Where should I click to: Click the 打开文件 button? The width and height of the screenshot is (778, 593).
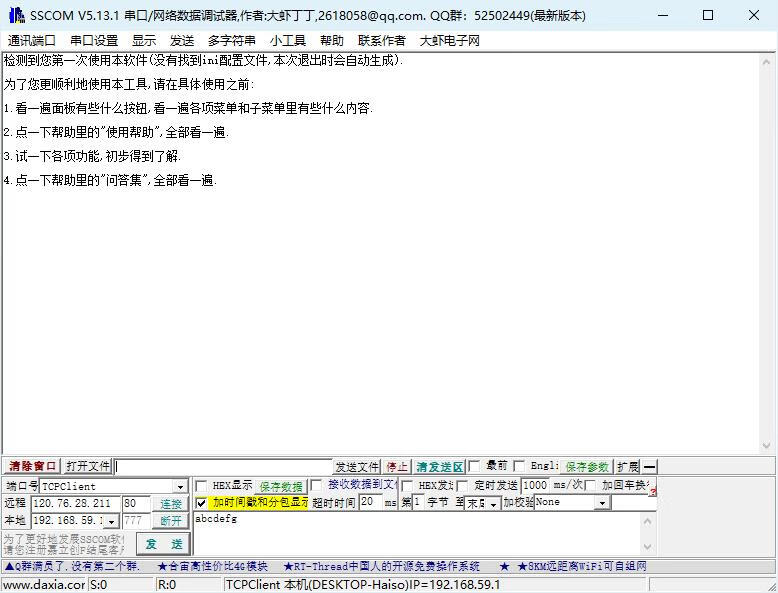tap(88, 467)
